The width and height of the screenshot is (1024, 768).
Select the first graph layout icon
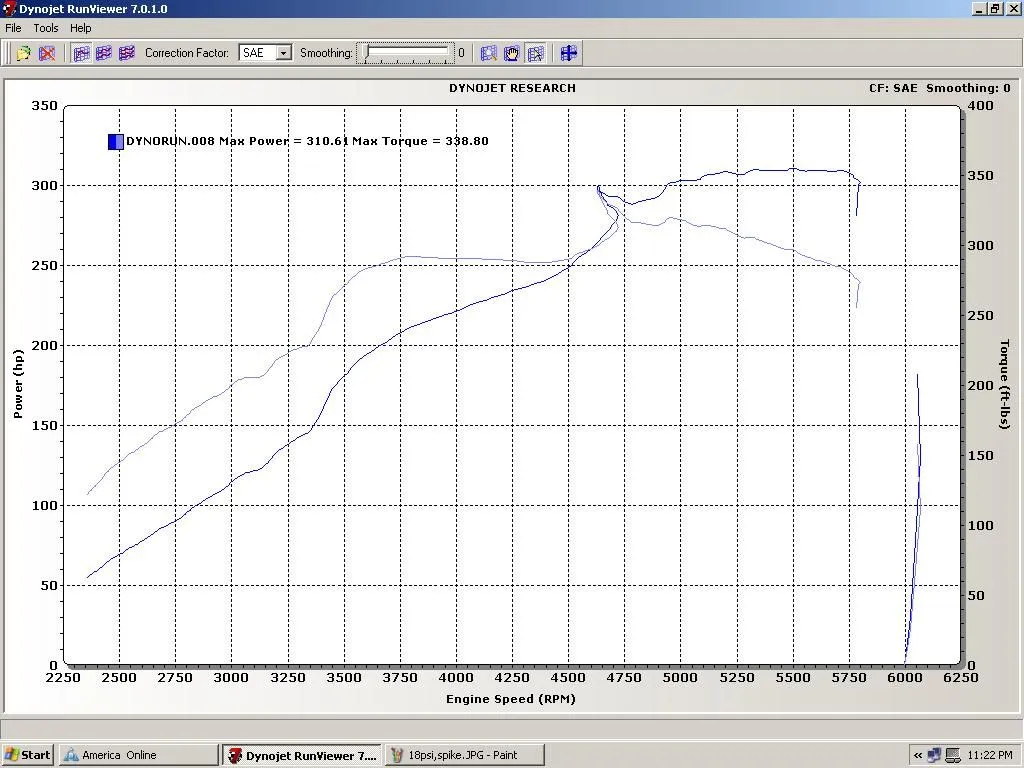point(82,53)
